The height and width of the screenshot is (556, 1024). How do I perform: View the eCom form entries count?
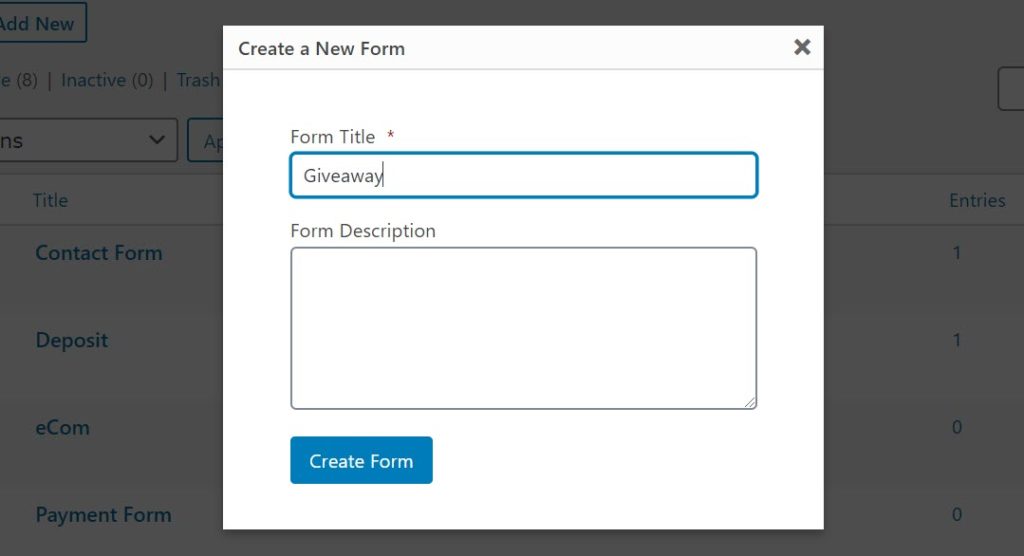click(x=957, y=427)
